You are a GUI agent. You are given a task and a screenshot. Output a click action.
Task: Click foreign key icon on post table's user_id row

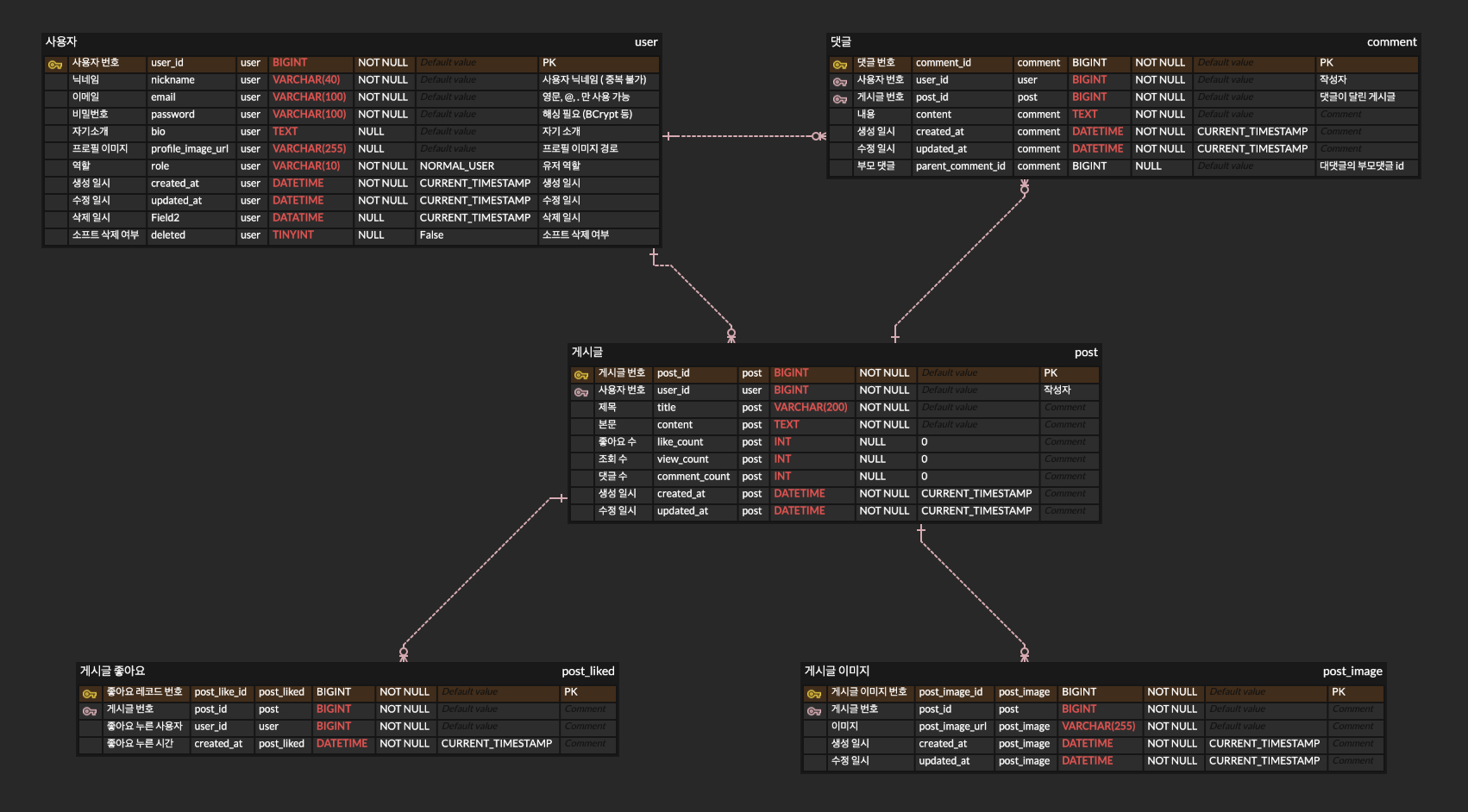[x=581, y=392]
